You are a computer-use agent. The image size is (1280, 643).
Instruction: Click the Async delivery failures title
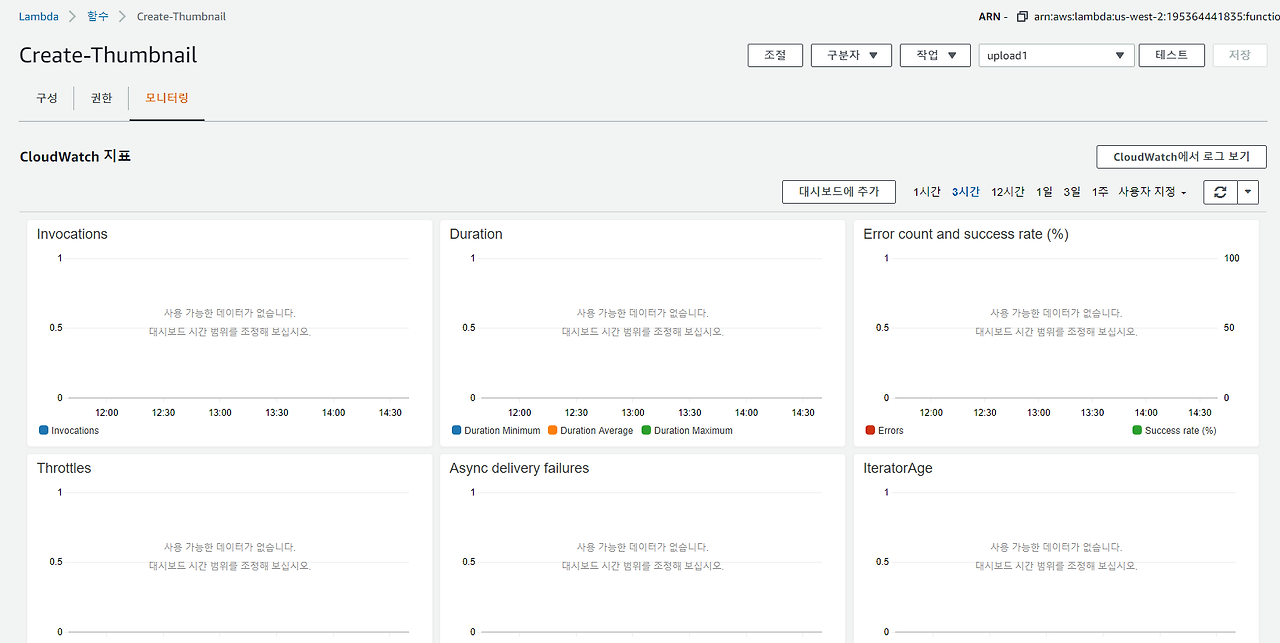(519, 468)
